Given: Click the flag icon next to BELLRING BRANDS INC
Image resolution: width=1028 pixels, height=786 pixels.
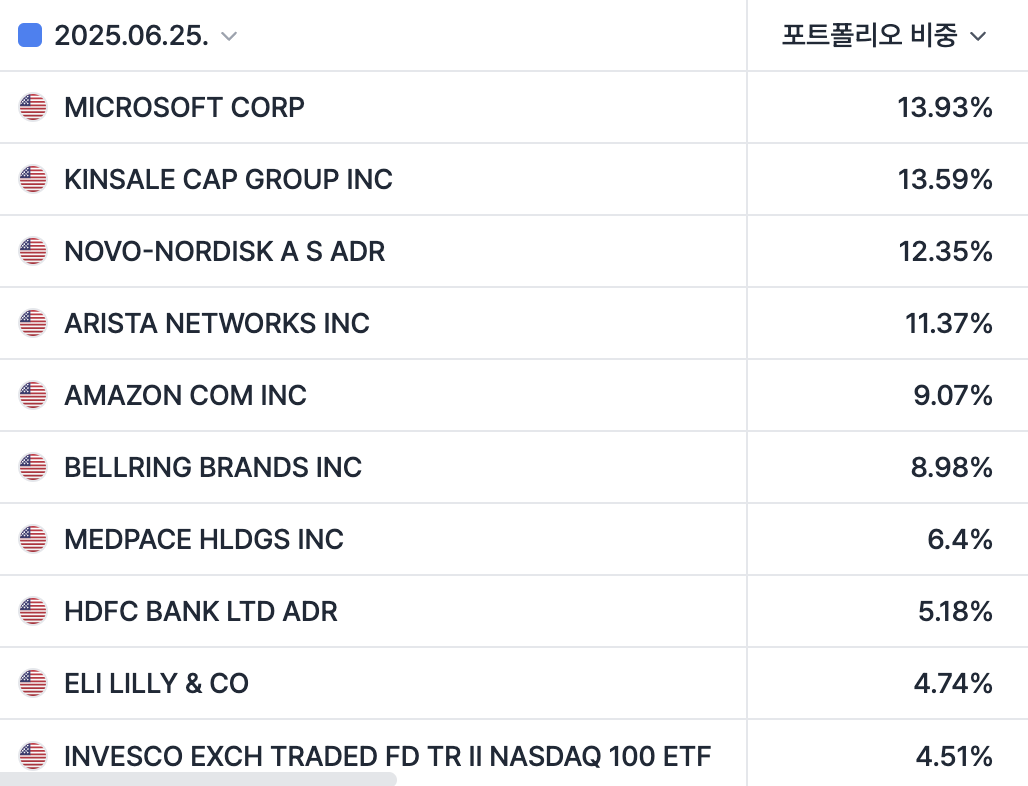Looking at the screenshot, I should tap(33, 467).
